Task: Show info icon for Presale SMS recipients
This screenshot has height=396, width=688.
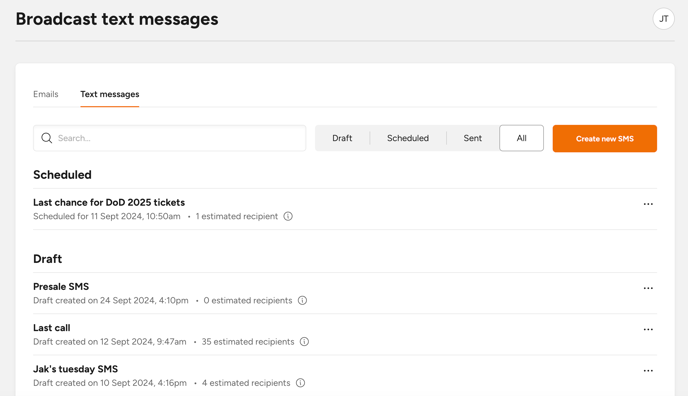Action: [302, 300]
